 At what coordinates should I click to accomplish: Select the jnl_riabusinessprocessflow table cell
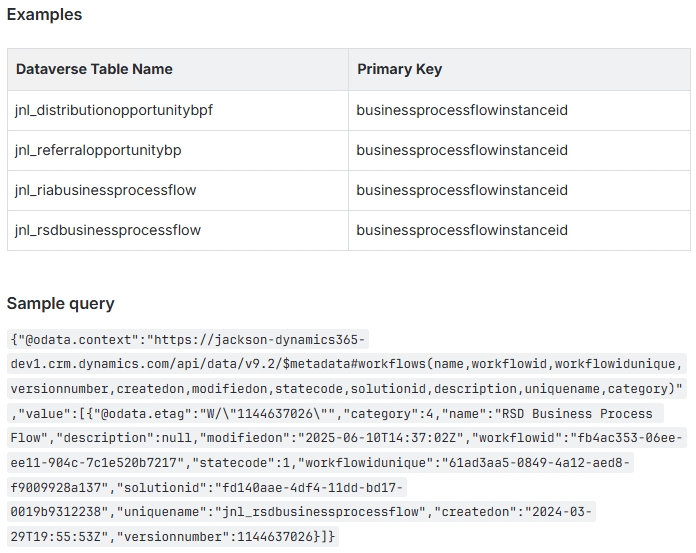pos(105,190)
